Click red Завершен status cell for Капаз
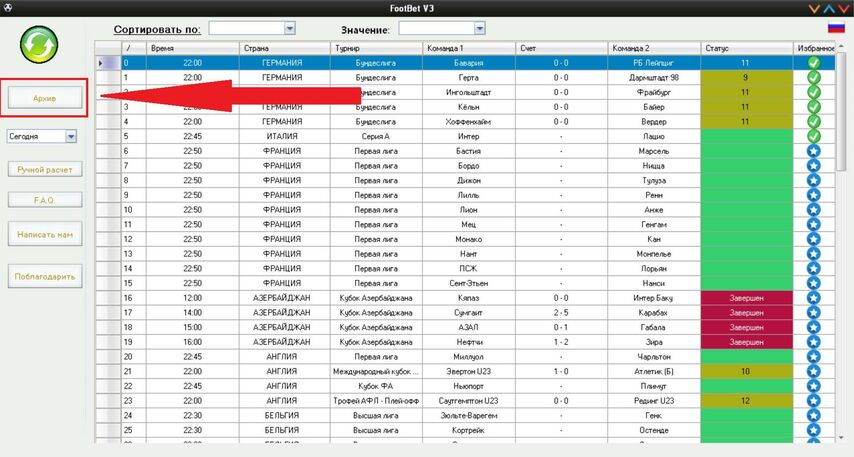This screenshot has height=457, width=854. pyautogui.click(x=747, y=298)
